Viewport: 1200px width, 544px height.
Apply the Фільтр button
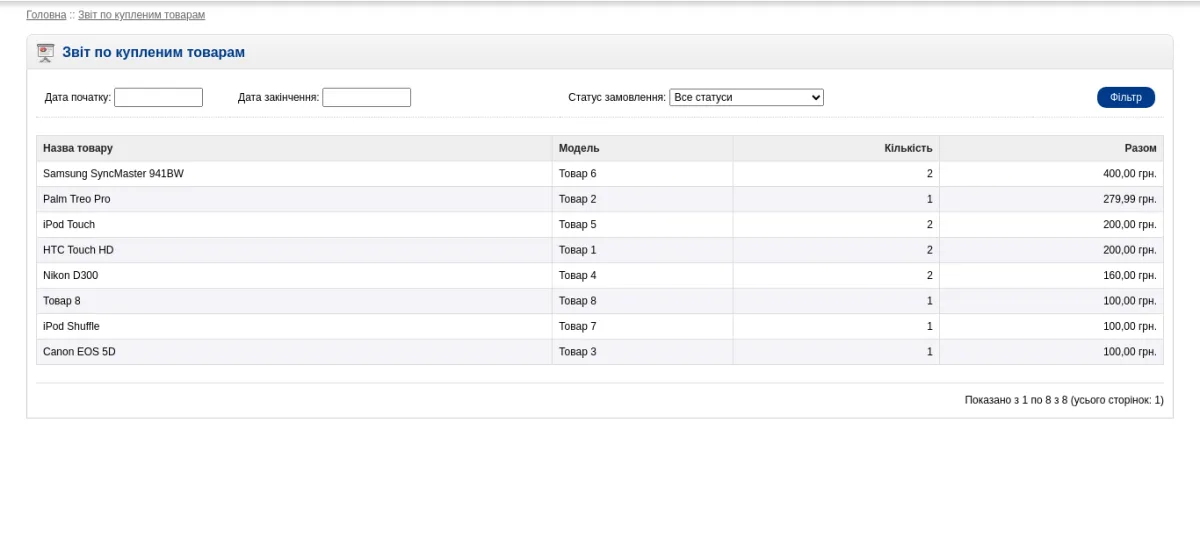(1126, 97)
